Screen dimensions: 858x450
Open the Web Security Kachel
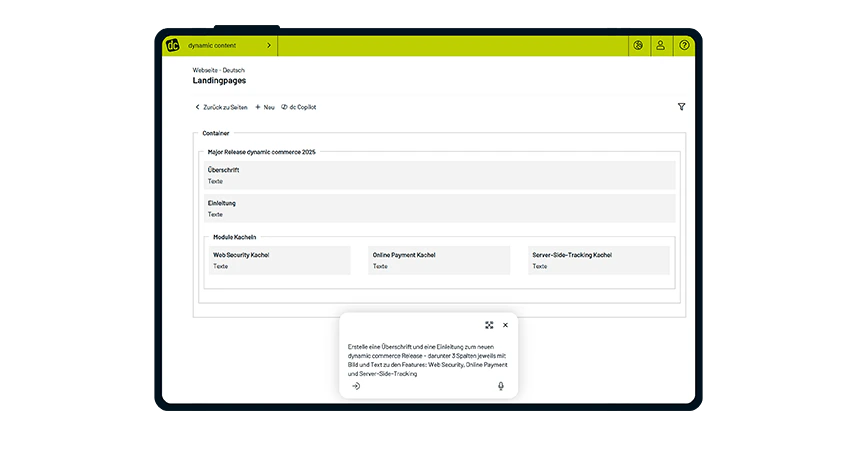[x=280, y=260]
